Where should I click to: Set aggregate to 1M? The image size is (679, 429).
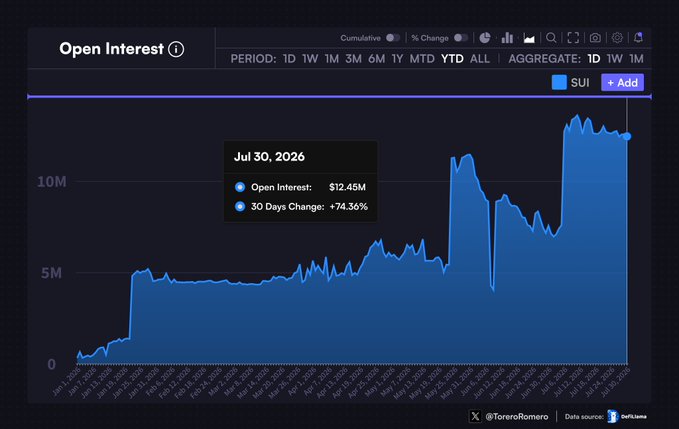[636, 59]
